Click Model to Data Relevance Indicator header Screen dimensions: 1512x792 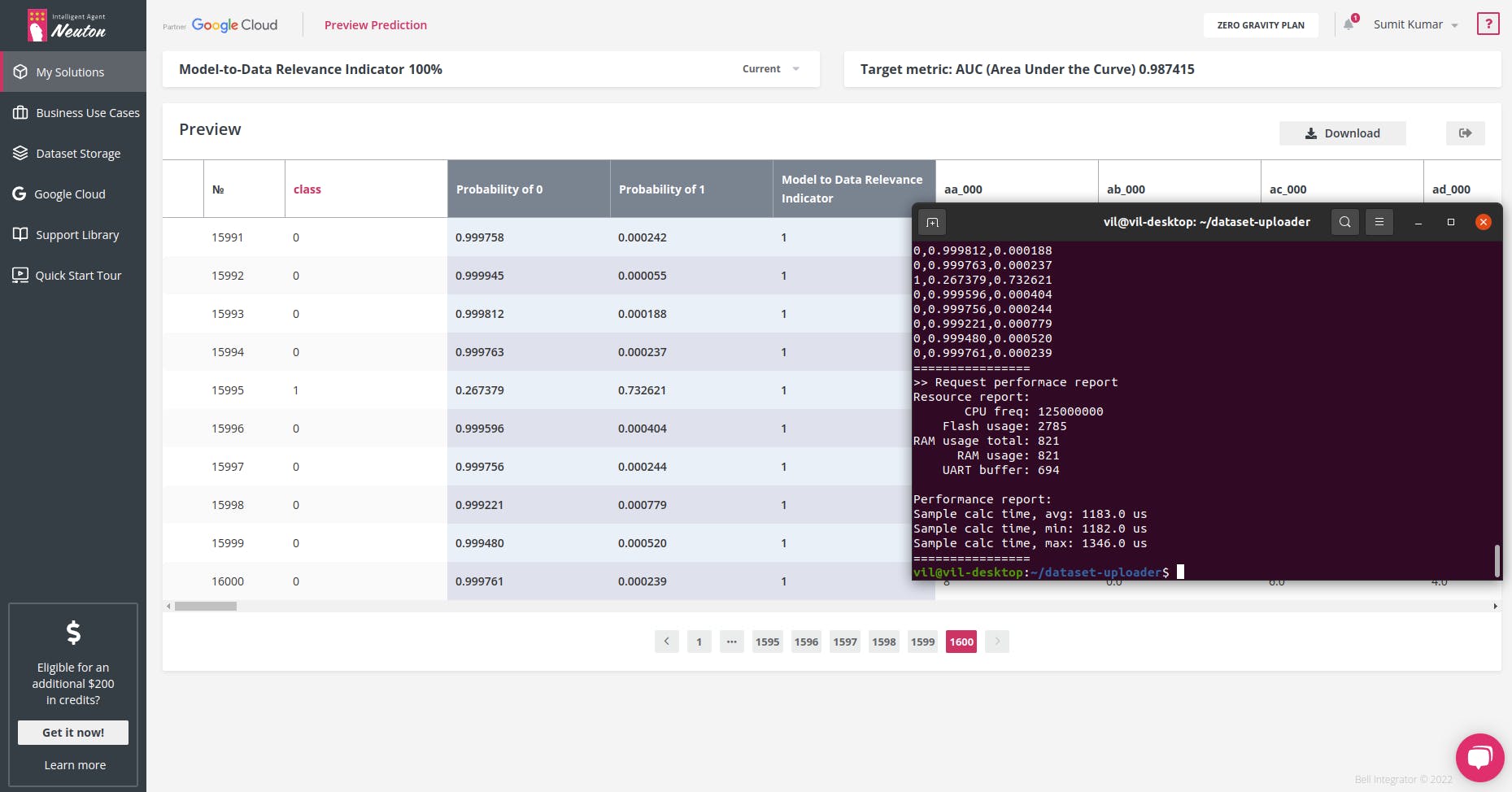click(x=854, y=189)
